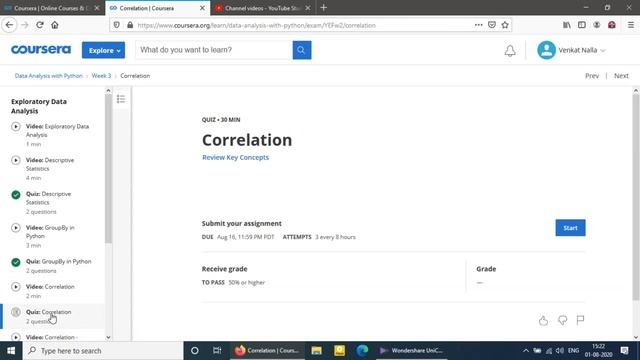Click the padlock site security icon
640x360 pixels.
click(130, 25)
